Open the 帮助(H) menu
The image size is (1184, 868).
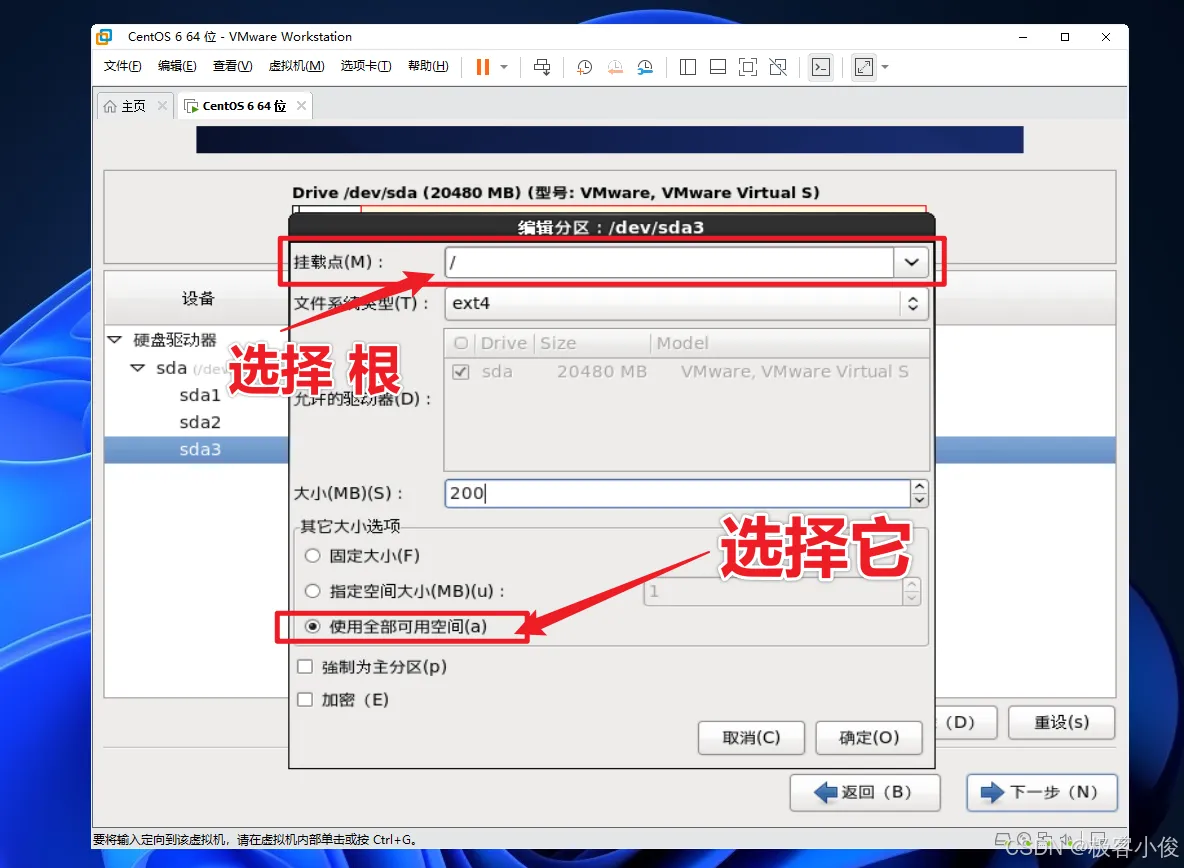coord(428,66)
